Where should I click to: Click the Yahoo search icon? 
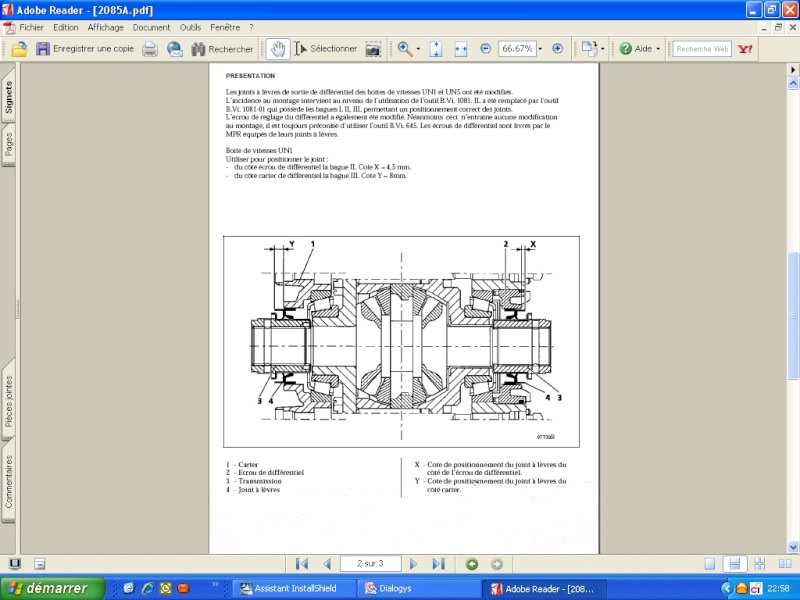(745, 48)
